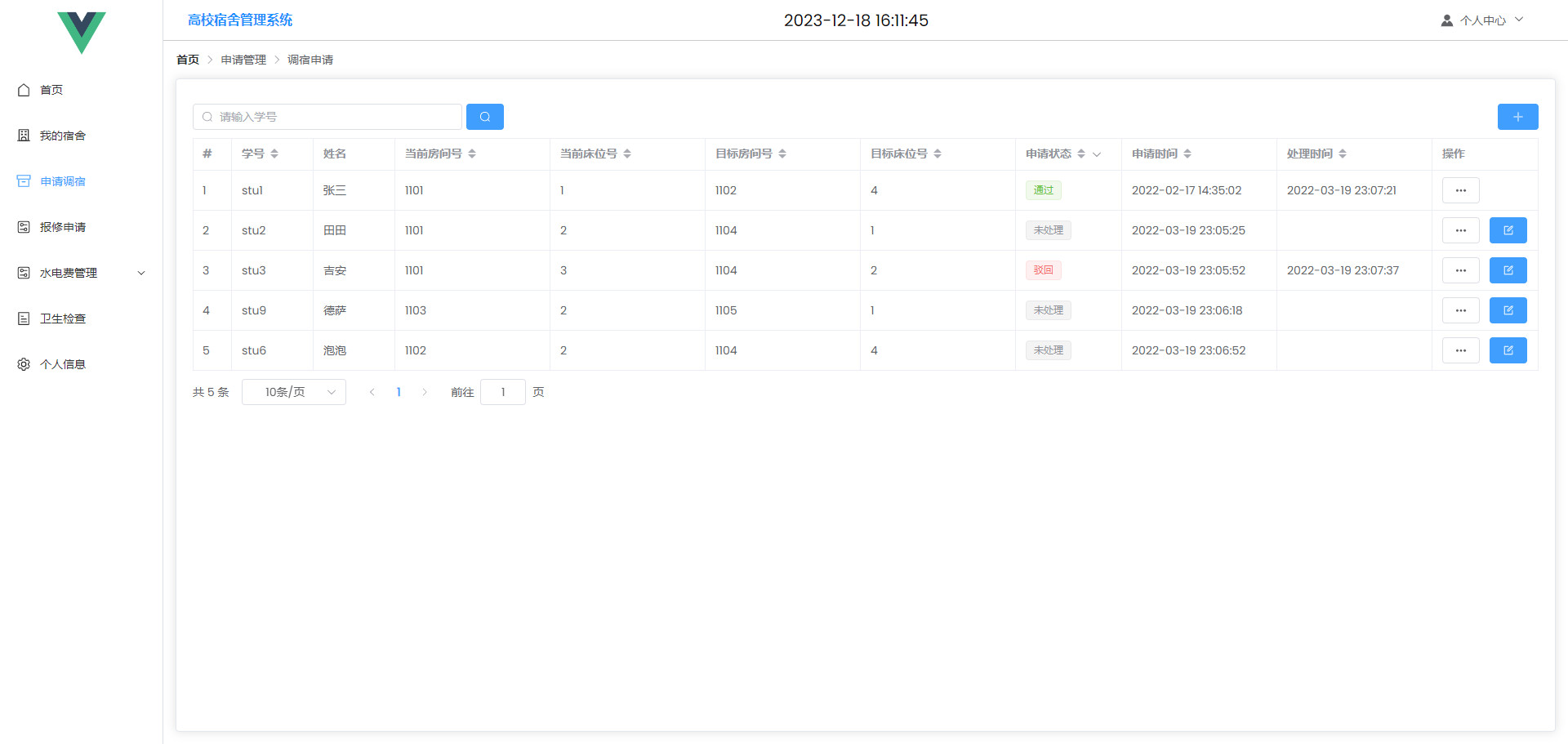The width and height of the screenshot is (1568, 744).
Task: Open the 申请状态 filter dropdown chevron
Action: point(1097,154)
